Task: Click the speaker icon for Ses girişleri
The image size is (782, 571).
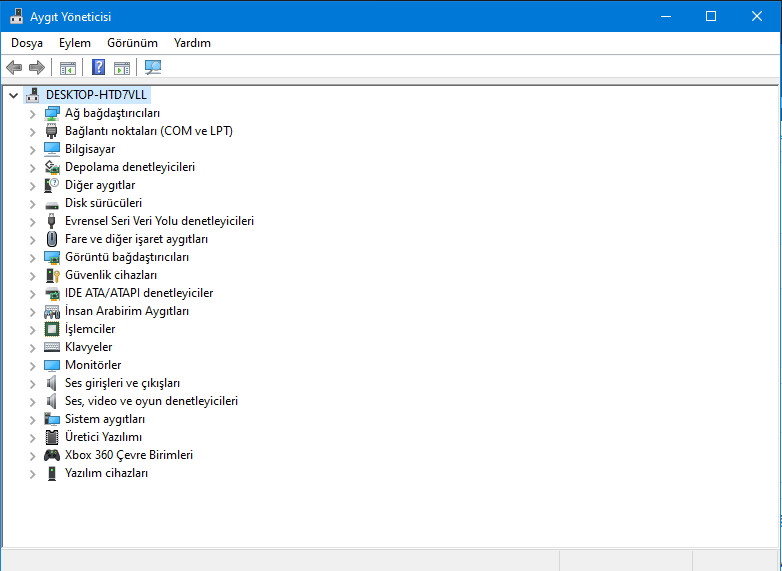Action: (52, 383)
